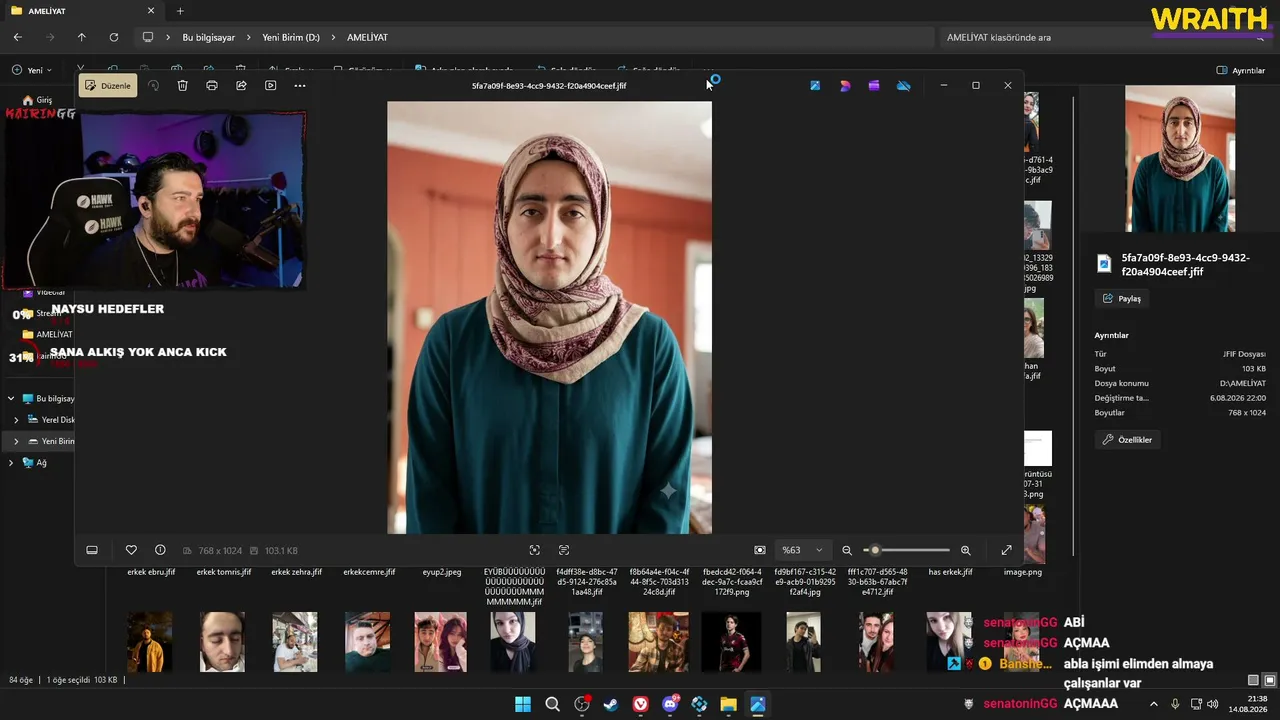Open the Designer app icon in Photos title bar
1280x720 pixels.
[845, 86]
